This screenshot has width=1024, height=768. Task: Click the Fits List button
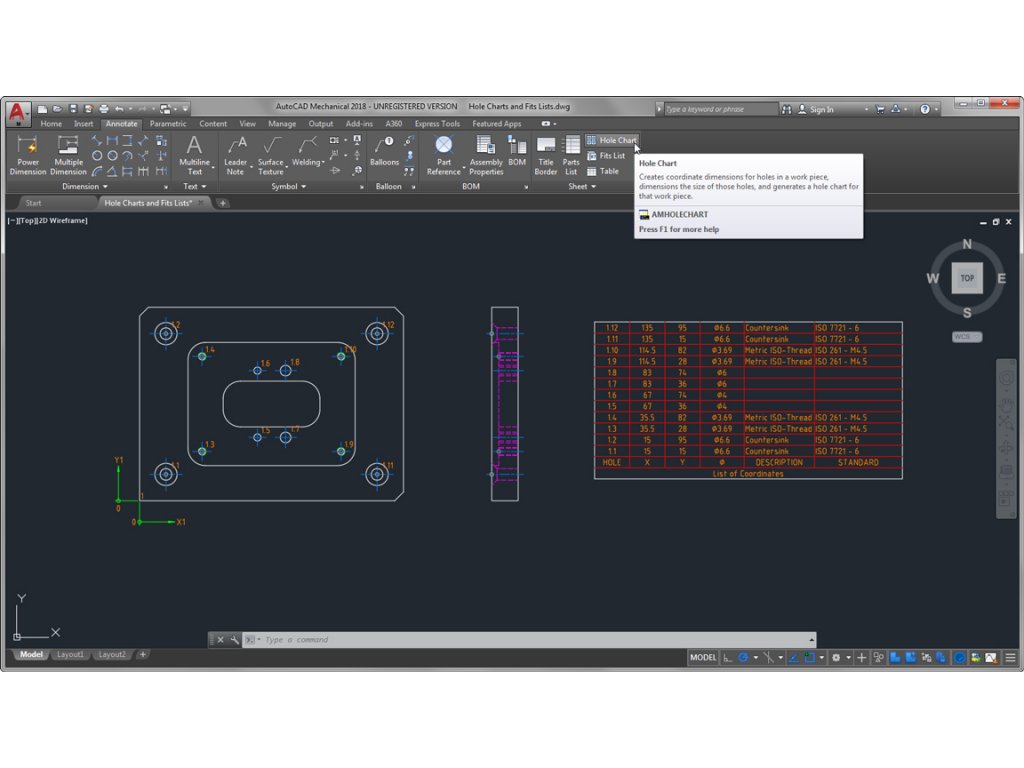point(605,156)
